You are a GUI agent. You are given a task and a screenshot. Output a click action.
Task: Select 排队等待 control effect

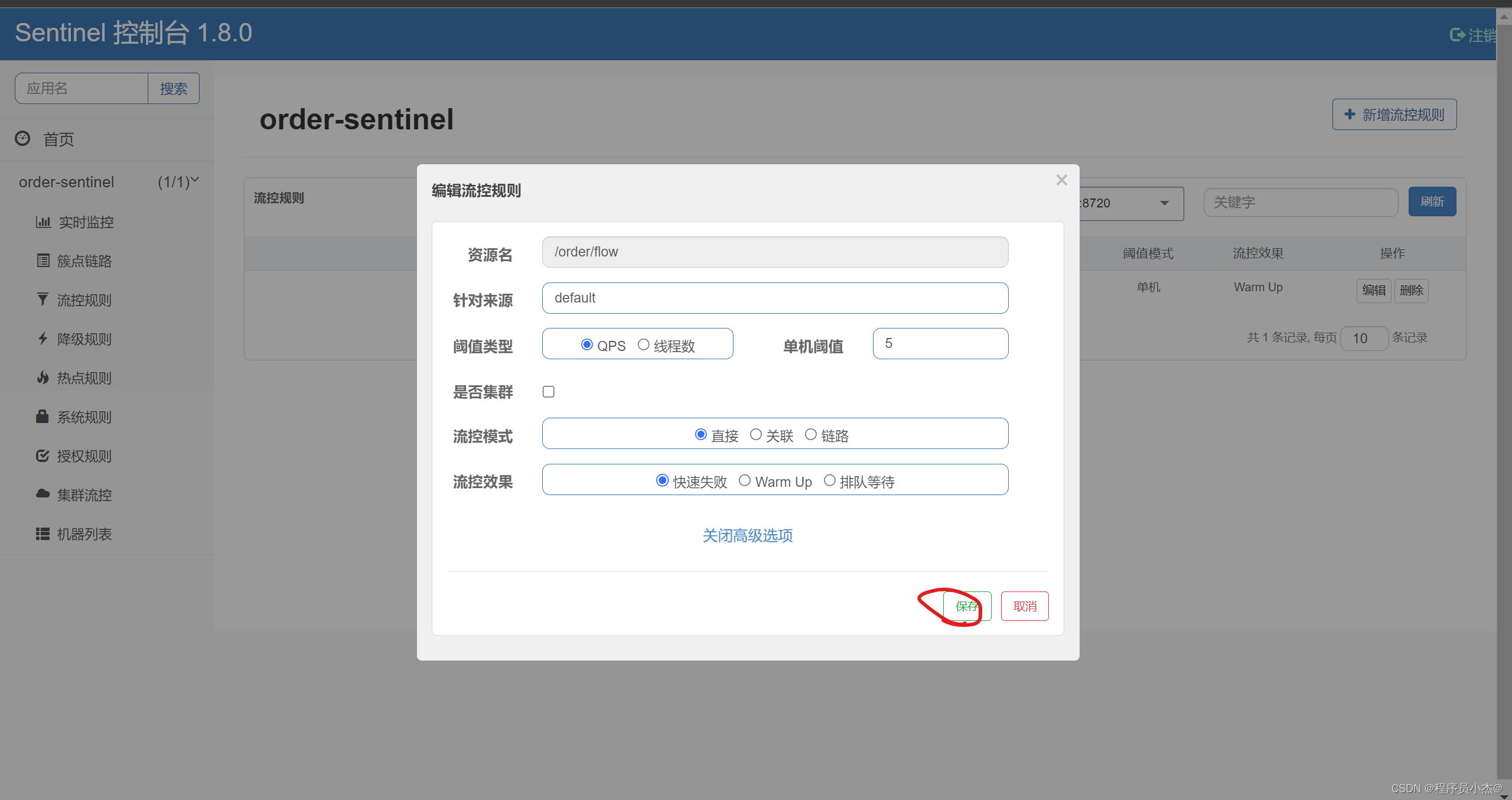(830, 480)
